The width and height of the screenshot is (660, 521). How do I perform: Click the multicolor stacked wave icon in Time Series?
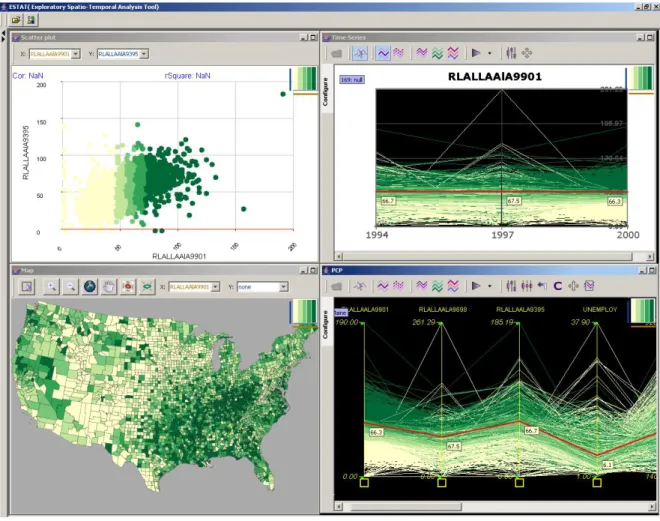tap(453, 53)
